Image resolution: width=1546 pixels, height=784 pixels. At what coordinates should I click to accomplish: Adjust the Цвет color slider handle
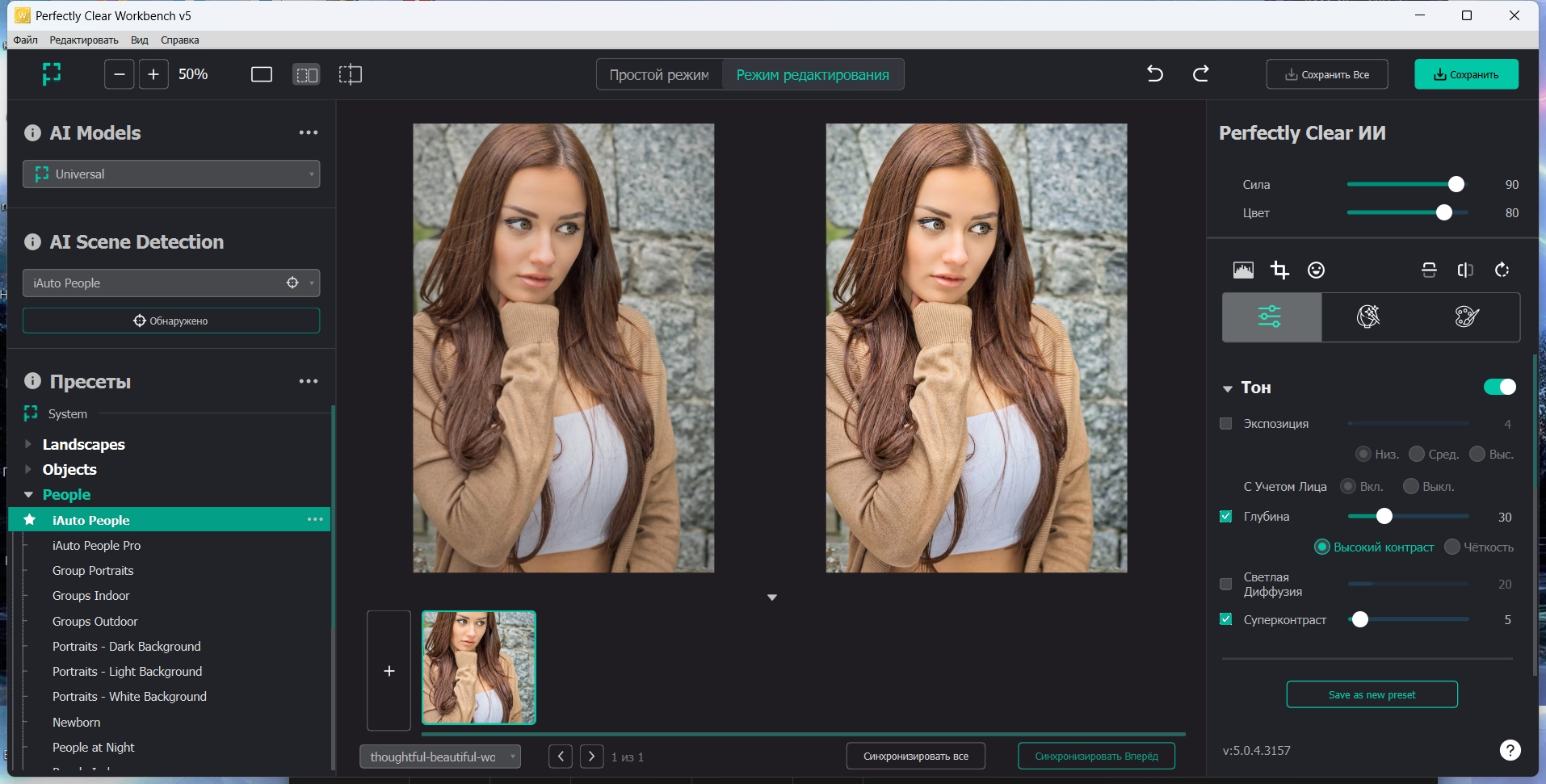point(1444,212)
